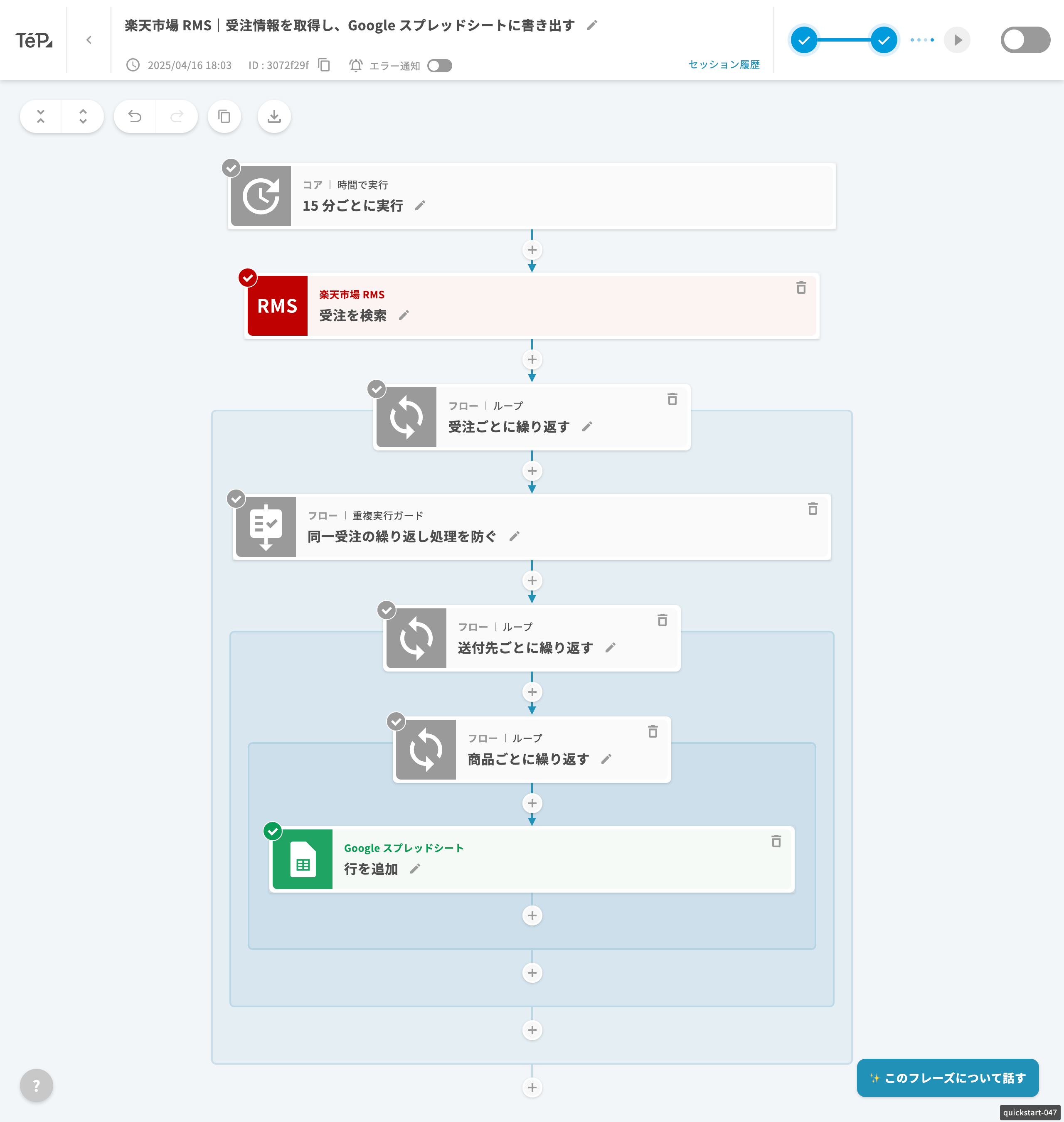Delete the 受注ごとに繰り返す loop
Screen dimensions: 1064x1122
(x=672, y=399)
